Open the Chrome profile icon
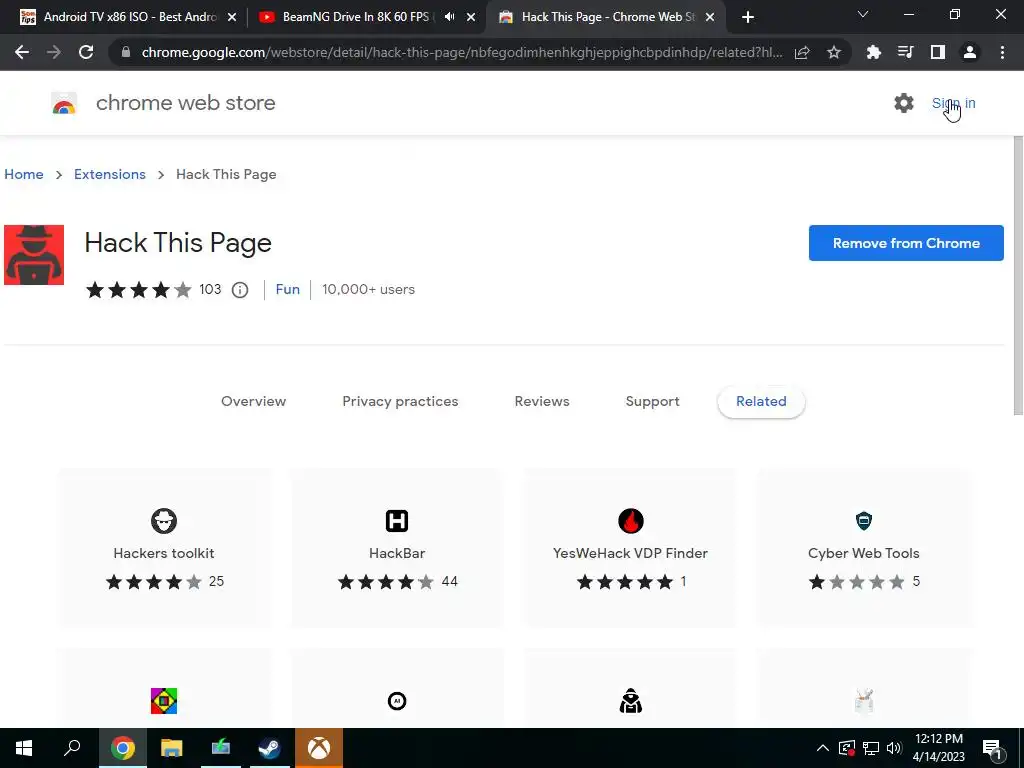The image size is (1024, 768). click(970, 52)
